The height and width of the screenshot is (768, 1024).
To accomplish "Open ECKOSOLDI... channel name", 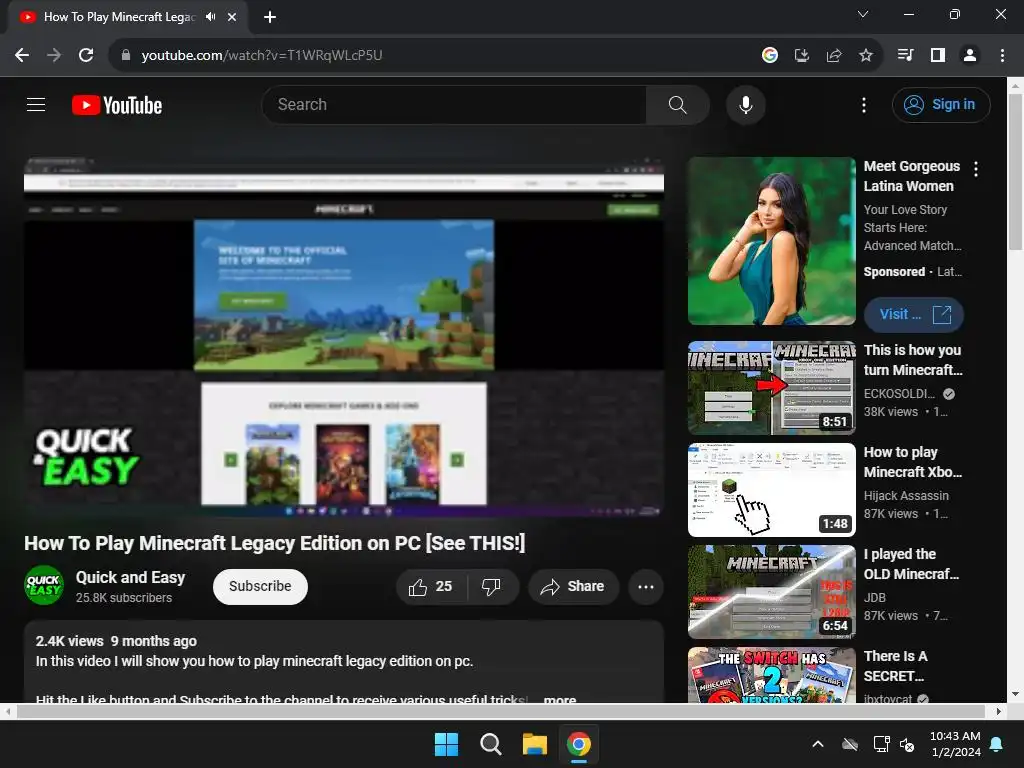I will (x=899, y=394).
